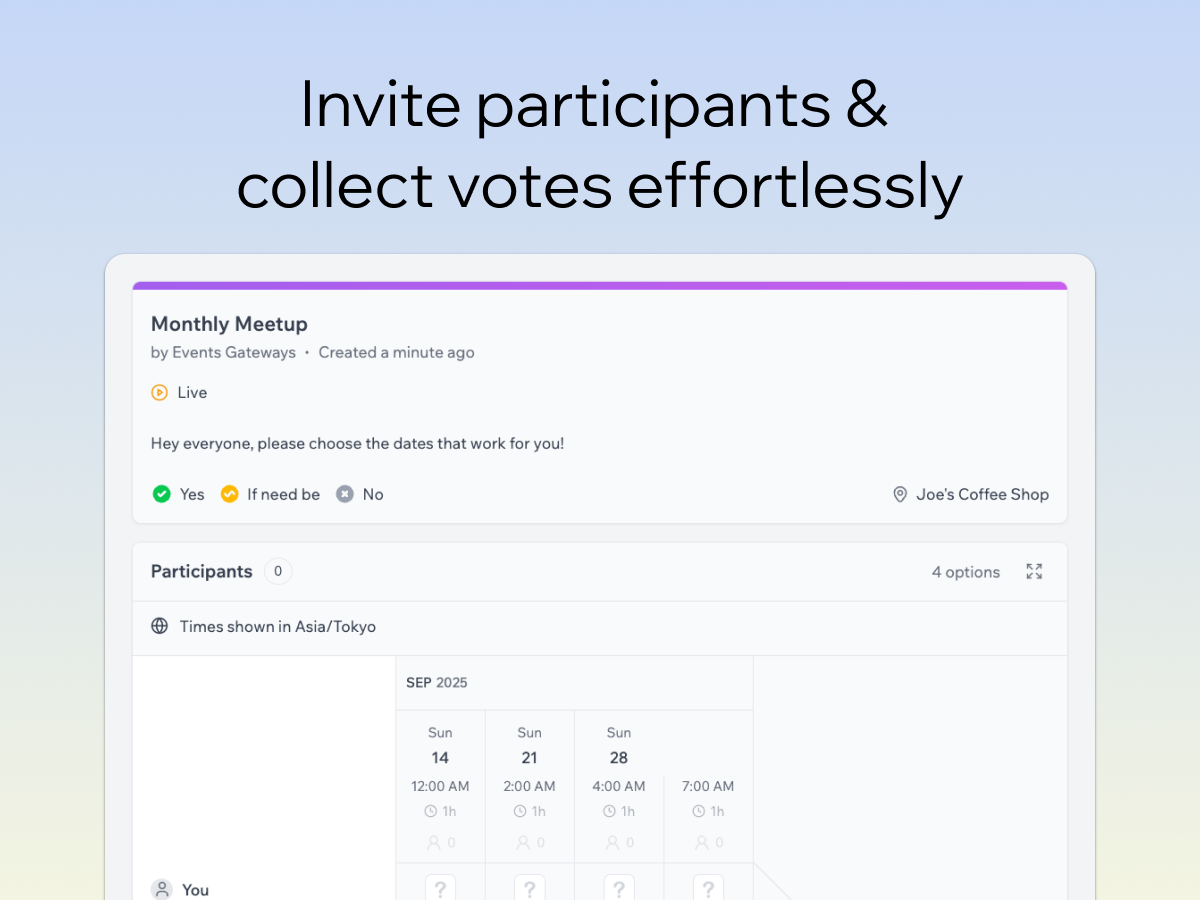Click the orange Live status icon
Screen dimensions: 1200x900
point(160,393)
